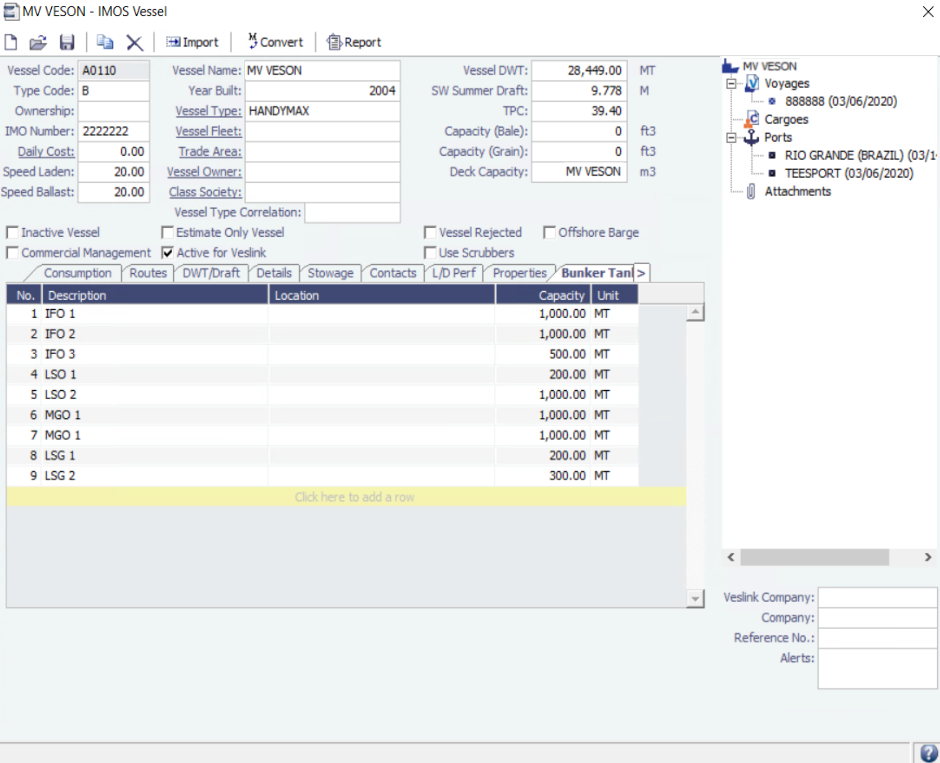Click the Open folder icon
Image resolution: width=940 pixels, height=763 pixels.
coord(38,42)
